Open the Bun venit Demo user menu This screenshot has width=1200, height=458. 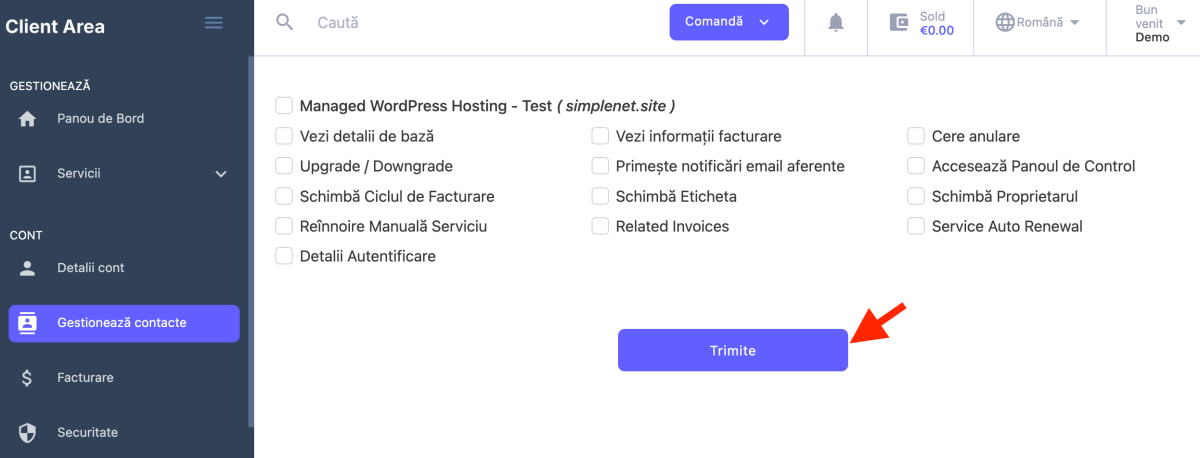pyautogui.click(x=1152, y=23)
